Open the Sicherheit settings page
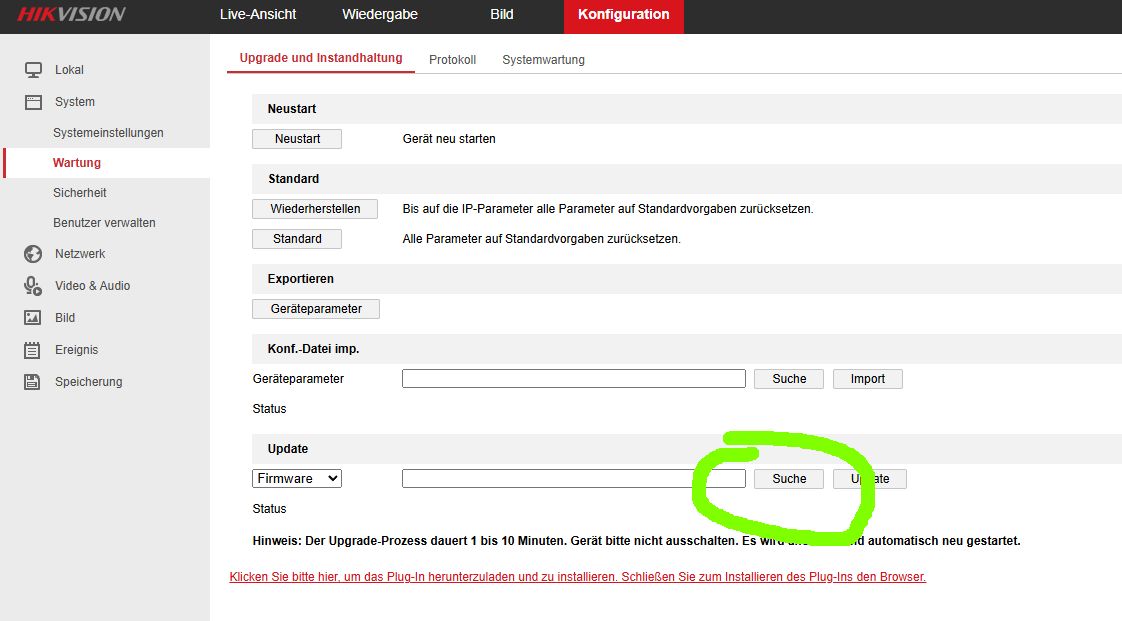The image size is (1122, 621). (x=80, y=193)
